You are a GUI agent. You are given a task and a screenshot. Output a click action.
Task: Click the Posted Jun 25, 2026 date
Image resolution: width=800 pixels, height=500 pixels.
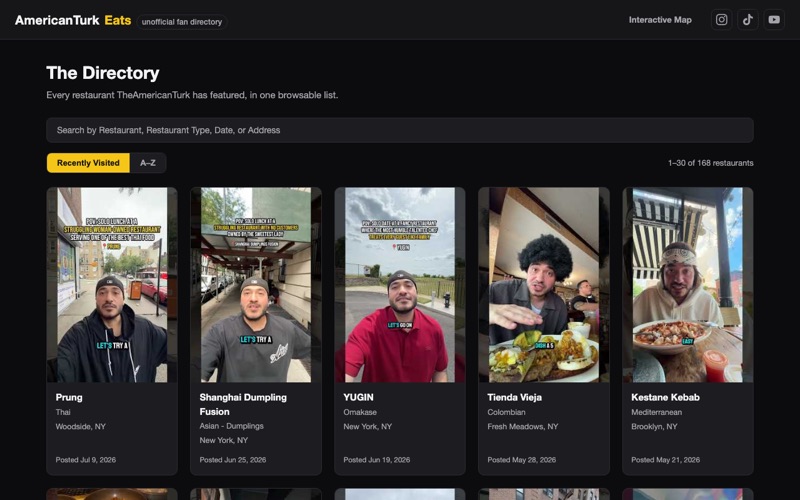(x=233, y=460)
